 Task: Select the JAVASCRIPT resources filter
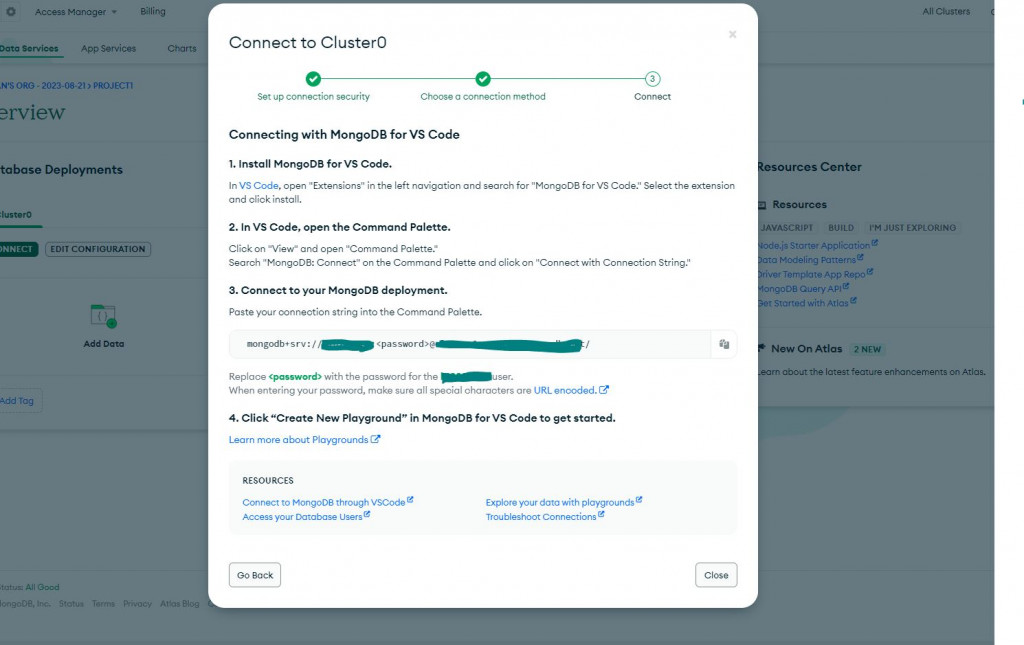point(786,228)
